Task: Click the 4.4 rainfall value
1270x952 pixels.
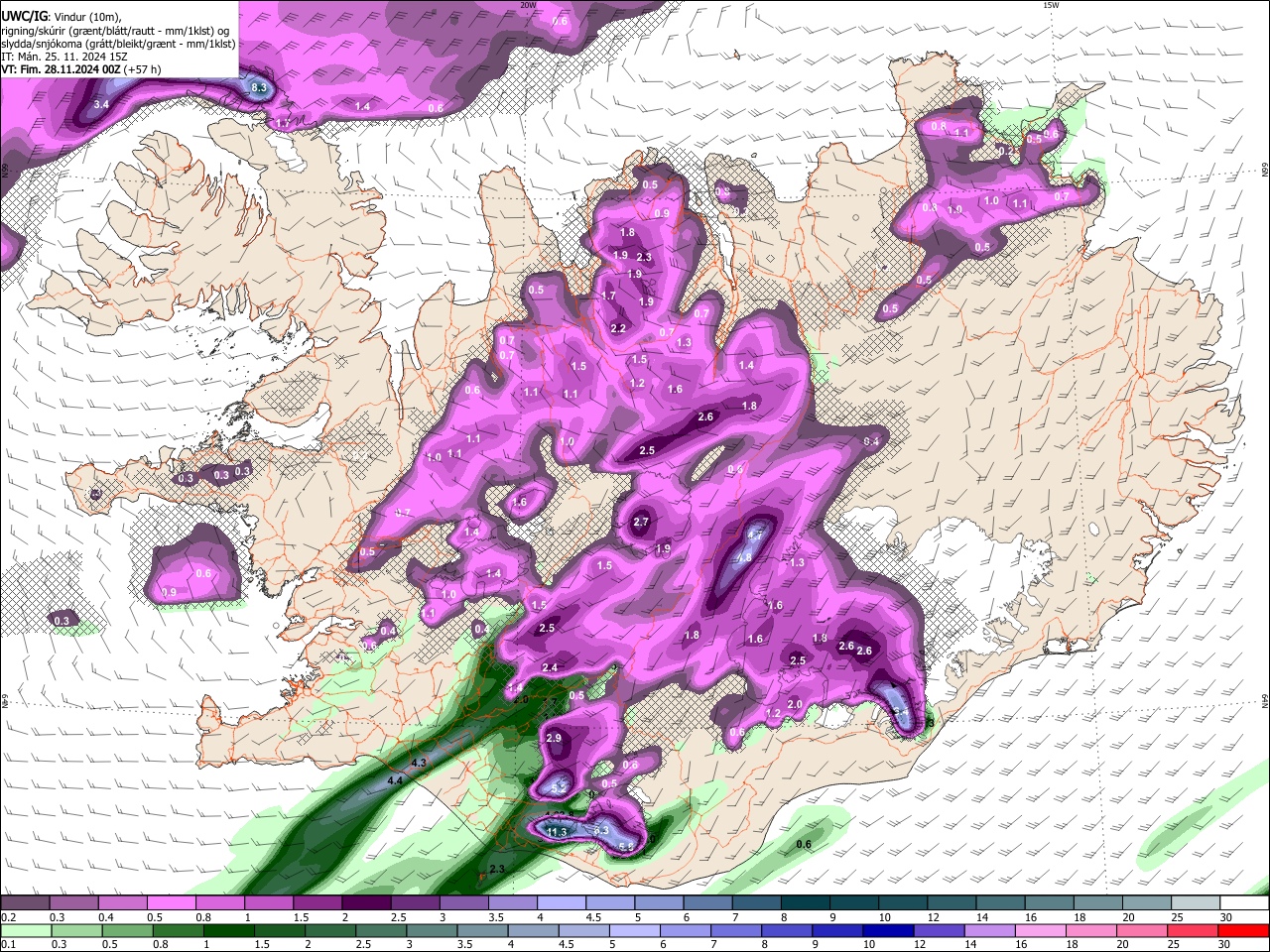Action: point(395,781)
